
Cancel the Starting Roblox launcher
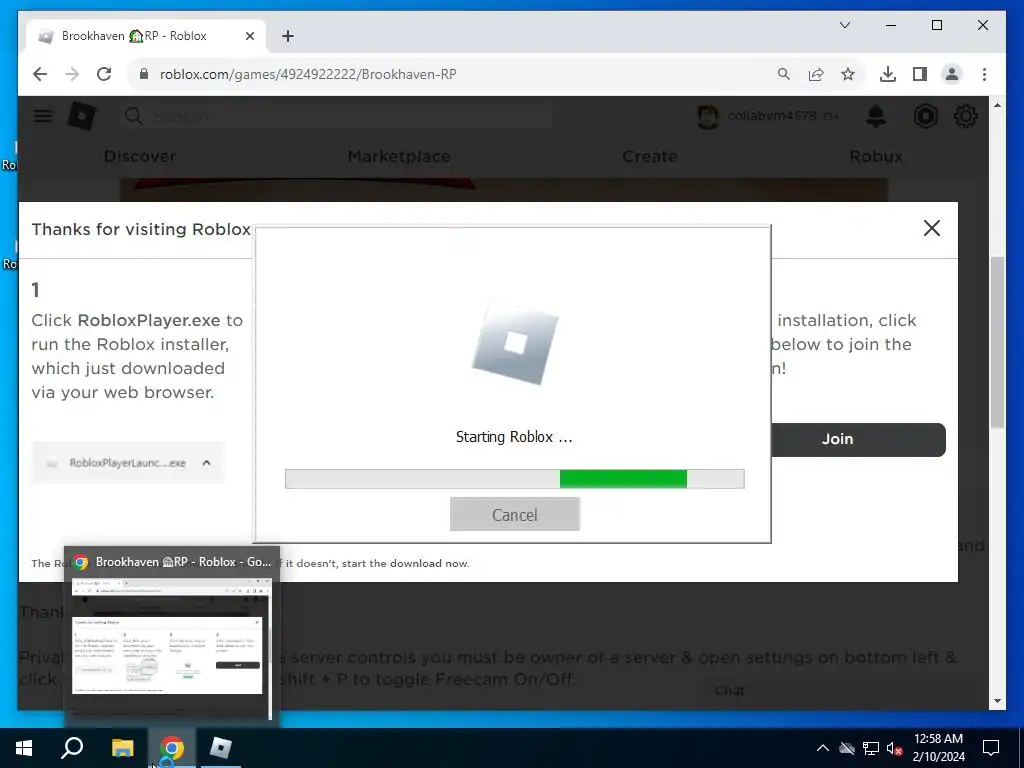point(515,515)
